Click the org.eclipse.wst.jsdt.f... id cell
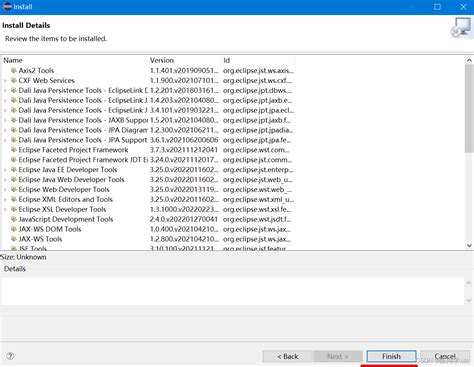 [x=257, y=219]
